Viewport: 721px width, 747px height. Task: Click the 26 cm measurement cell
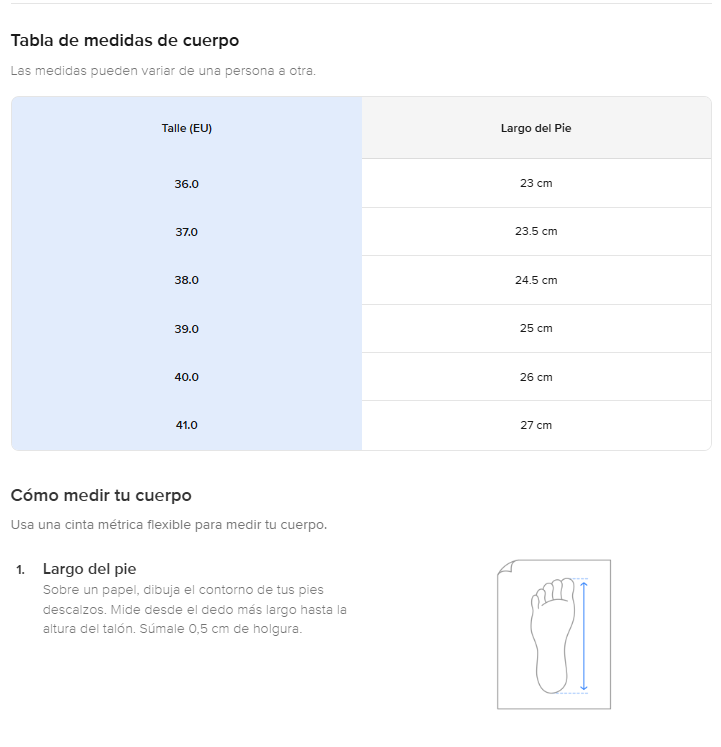click(536, 377)
